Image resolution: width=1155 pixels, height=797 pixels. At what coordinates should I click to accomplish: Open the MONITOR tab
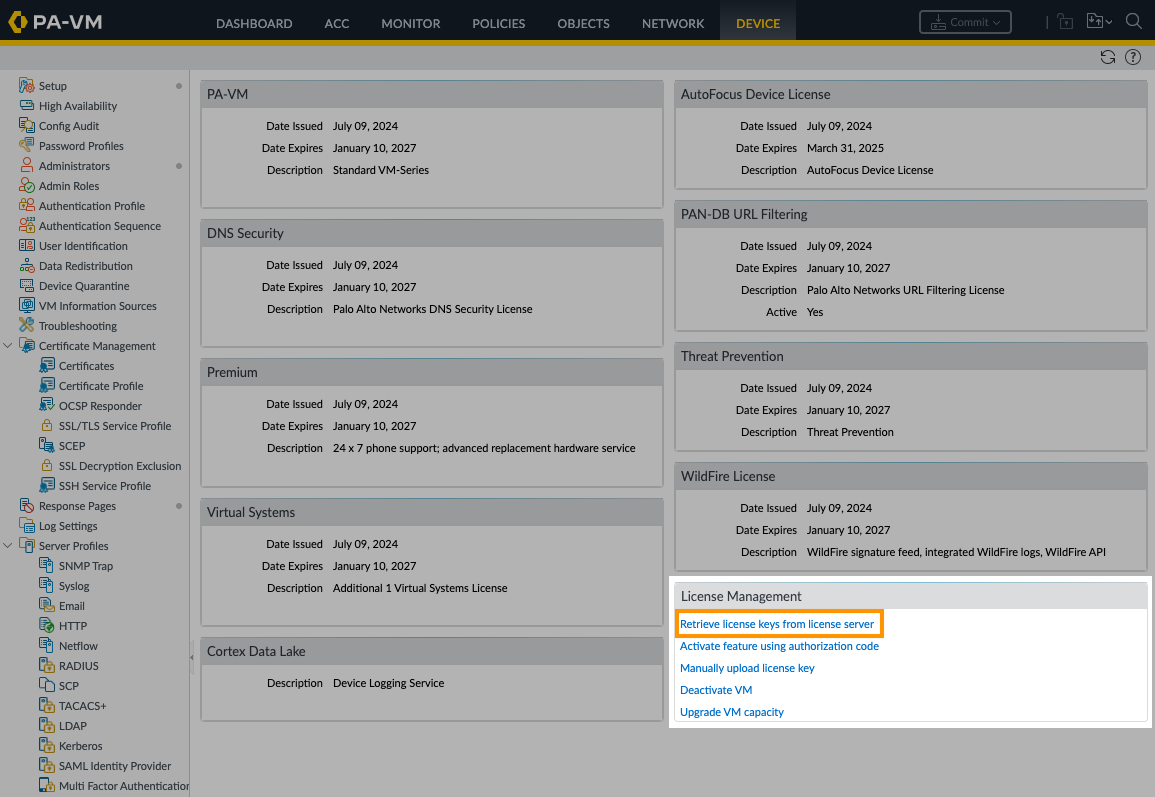[410, 23]
